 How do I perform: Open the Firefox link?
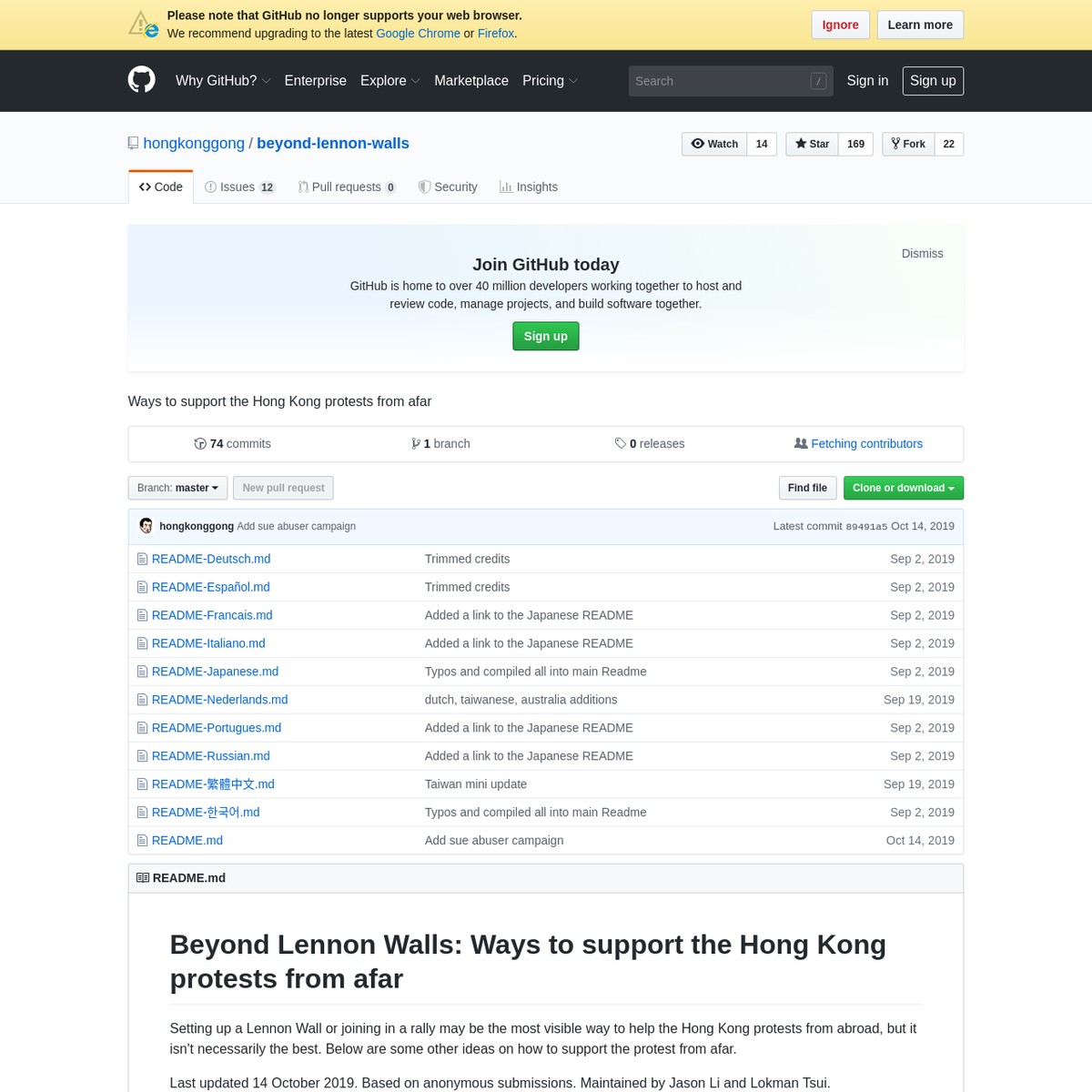pyautogui.click(x=496, y=33)
